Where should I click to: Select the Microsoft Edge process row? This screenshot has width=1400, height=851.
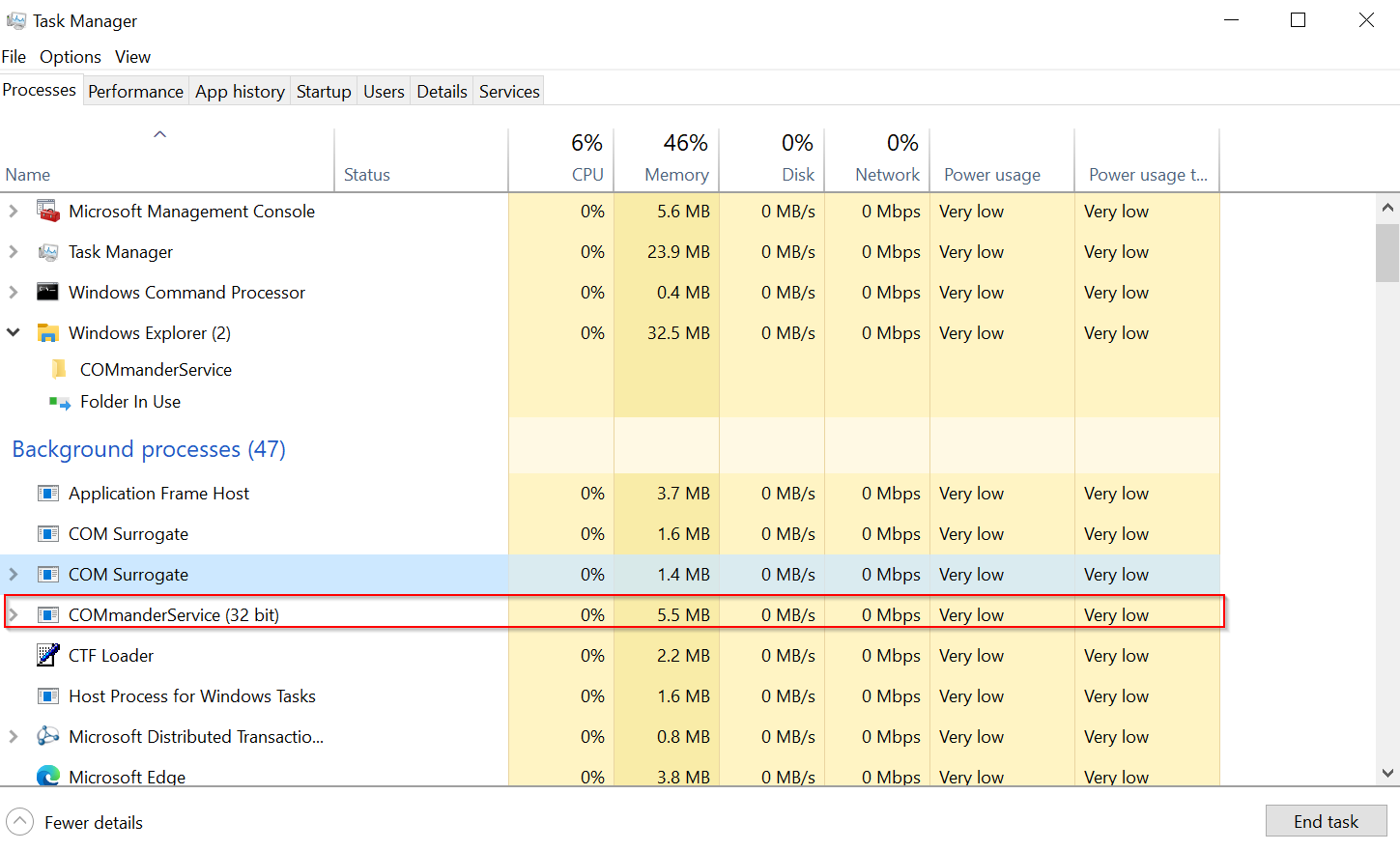pyautogui.click(x=610, y=774)
